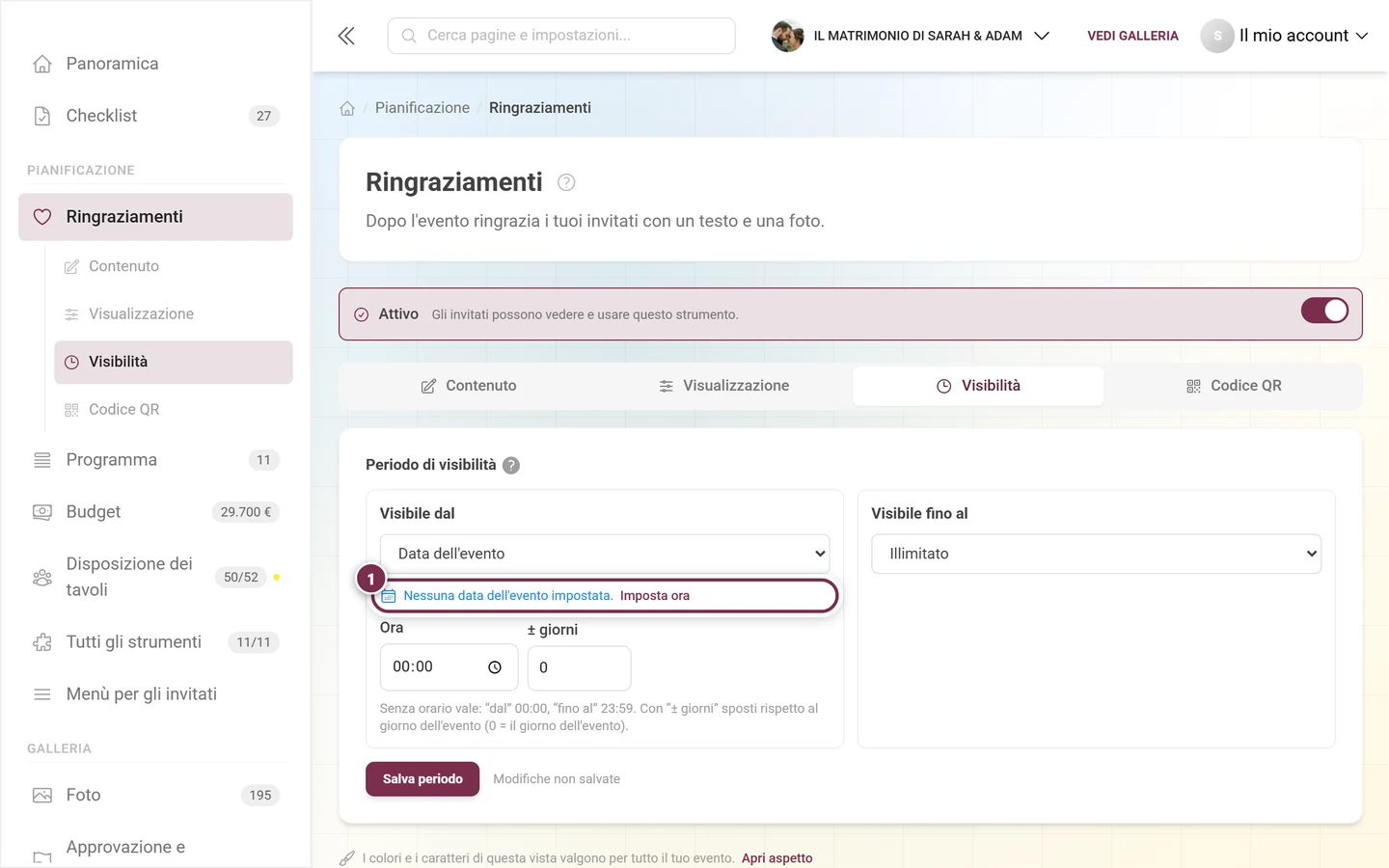Click VEDI GALLERIA link
The height and width of the screenshot is (868, 1389).
coord(1132,36)
